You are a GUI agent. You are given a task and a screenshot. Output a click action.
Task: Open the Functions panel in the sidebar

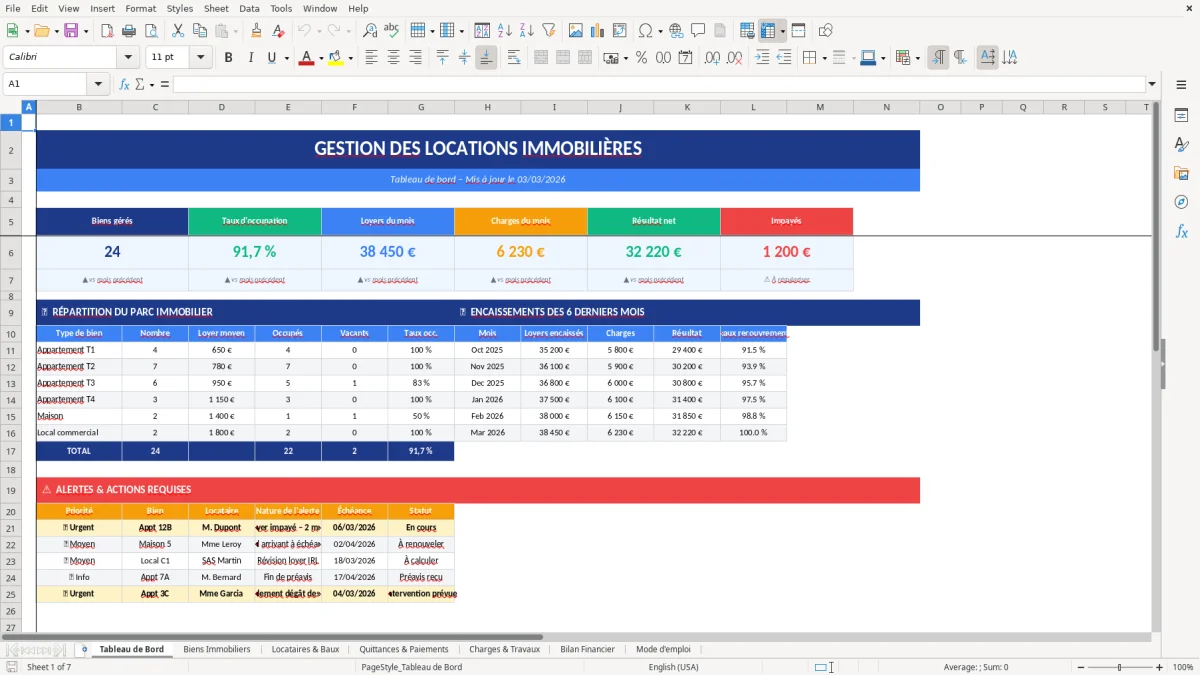[x=1183, y=231]
